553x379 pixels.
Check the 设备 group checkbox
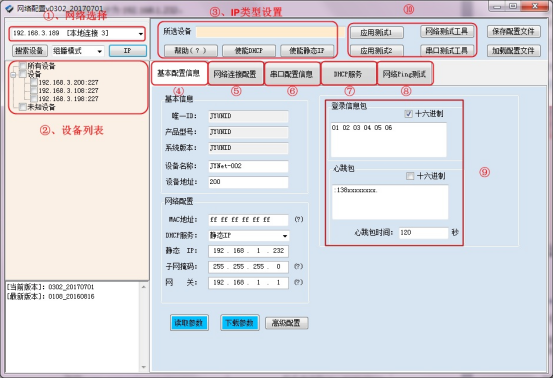pos(23,74)
